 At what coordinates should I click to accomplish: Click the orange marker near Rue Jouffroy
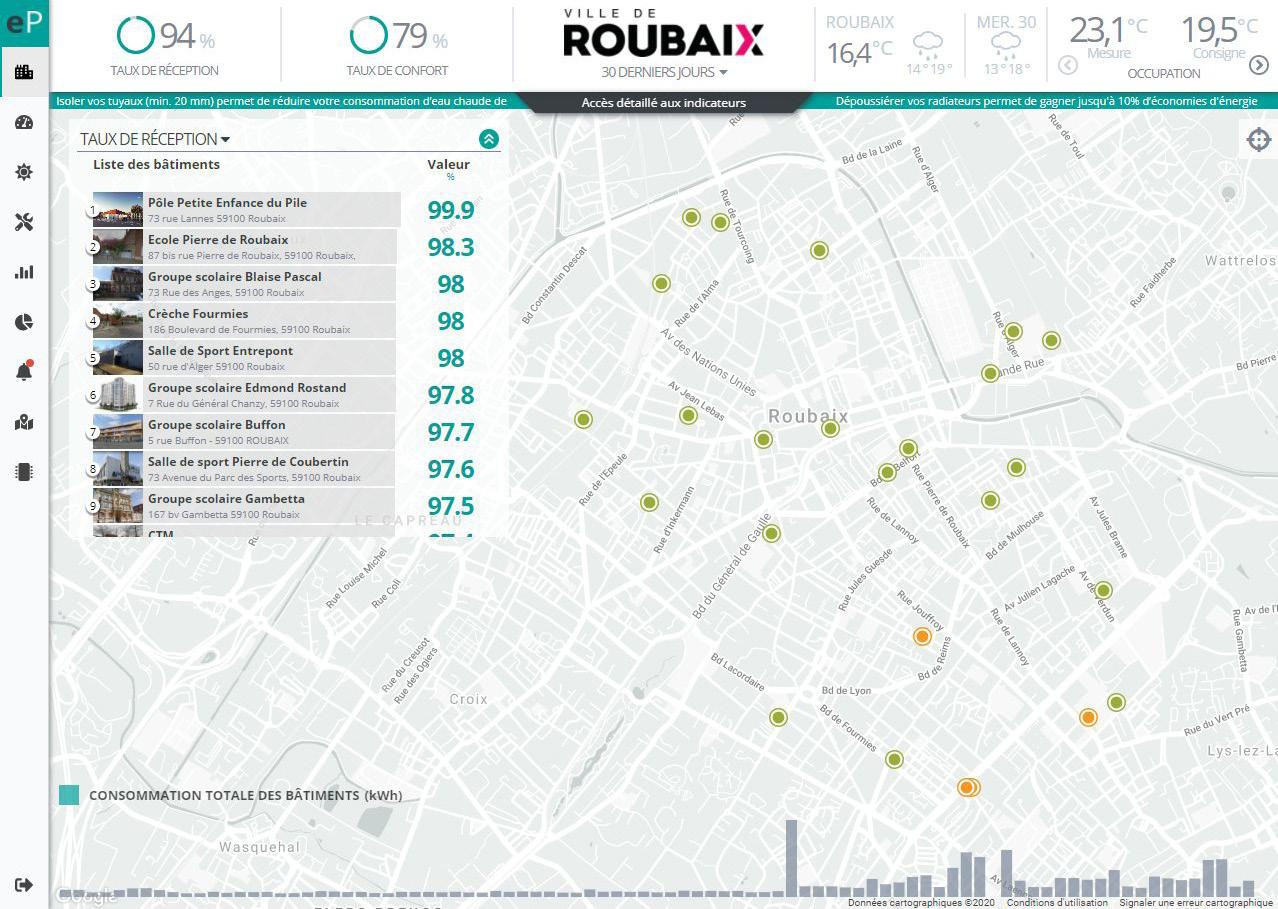923,636
